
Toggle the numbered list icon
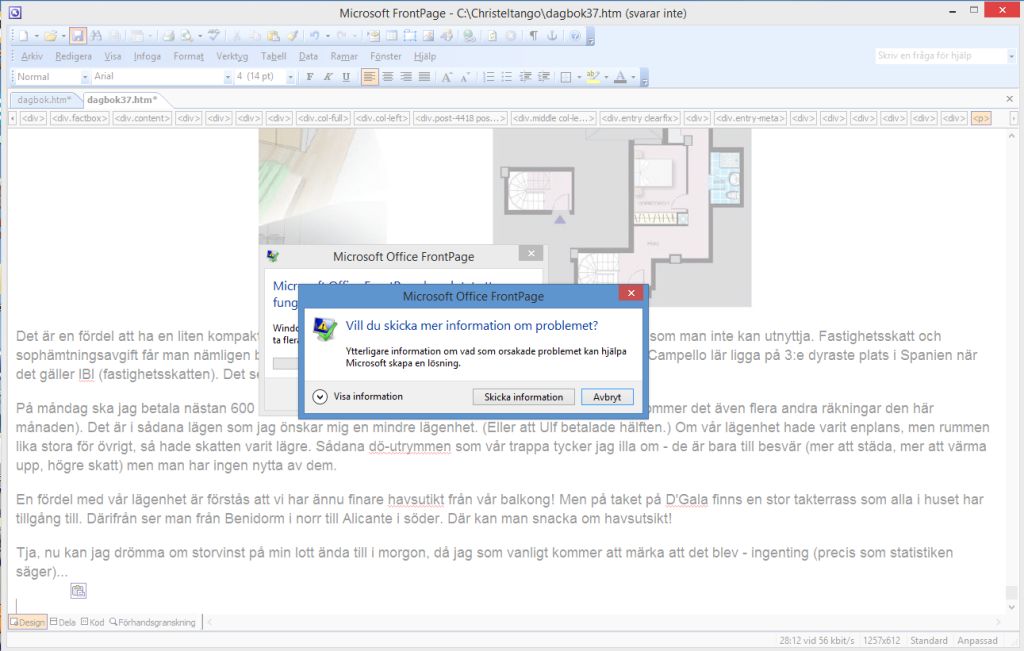coord(488,76)
